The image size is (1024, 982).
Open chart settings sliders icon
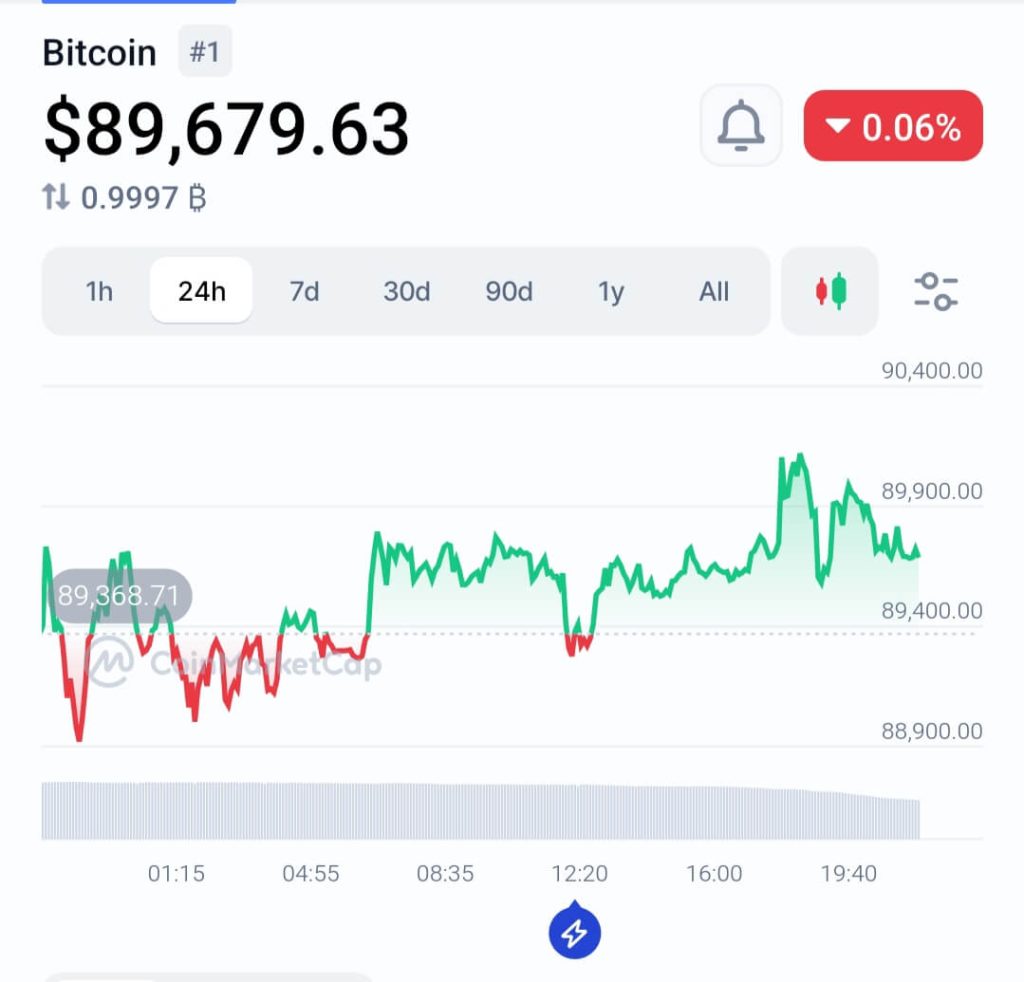pyautogui.click(x=935, y=291)
